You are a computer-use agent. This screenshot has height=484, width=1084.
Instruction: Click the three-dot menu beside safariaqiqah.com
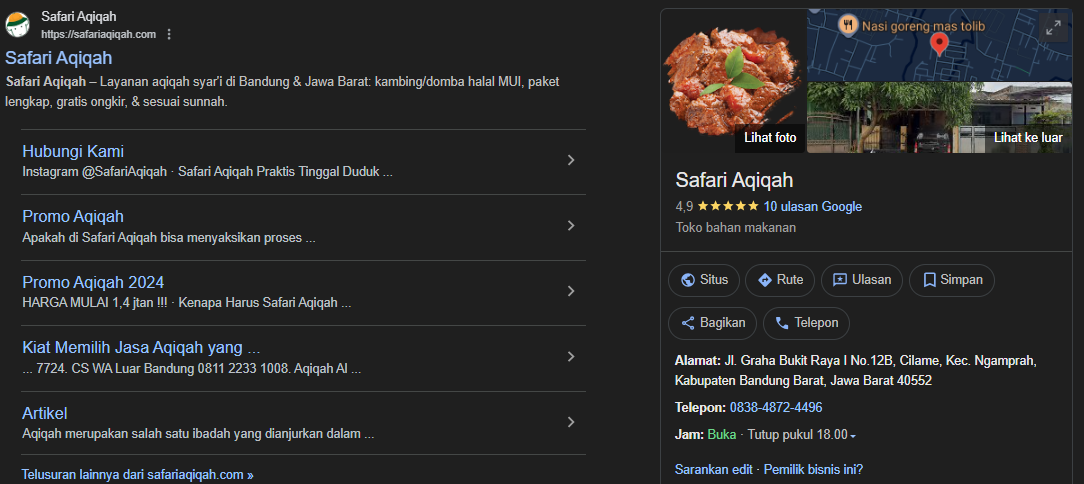(169, 34)
